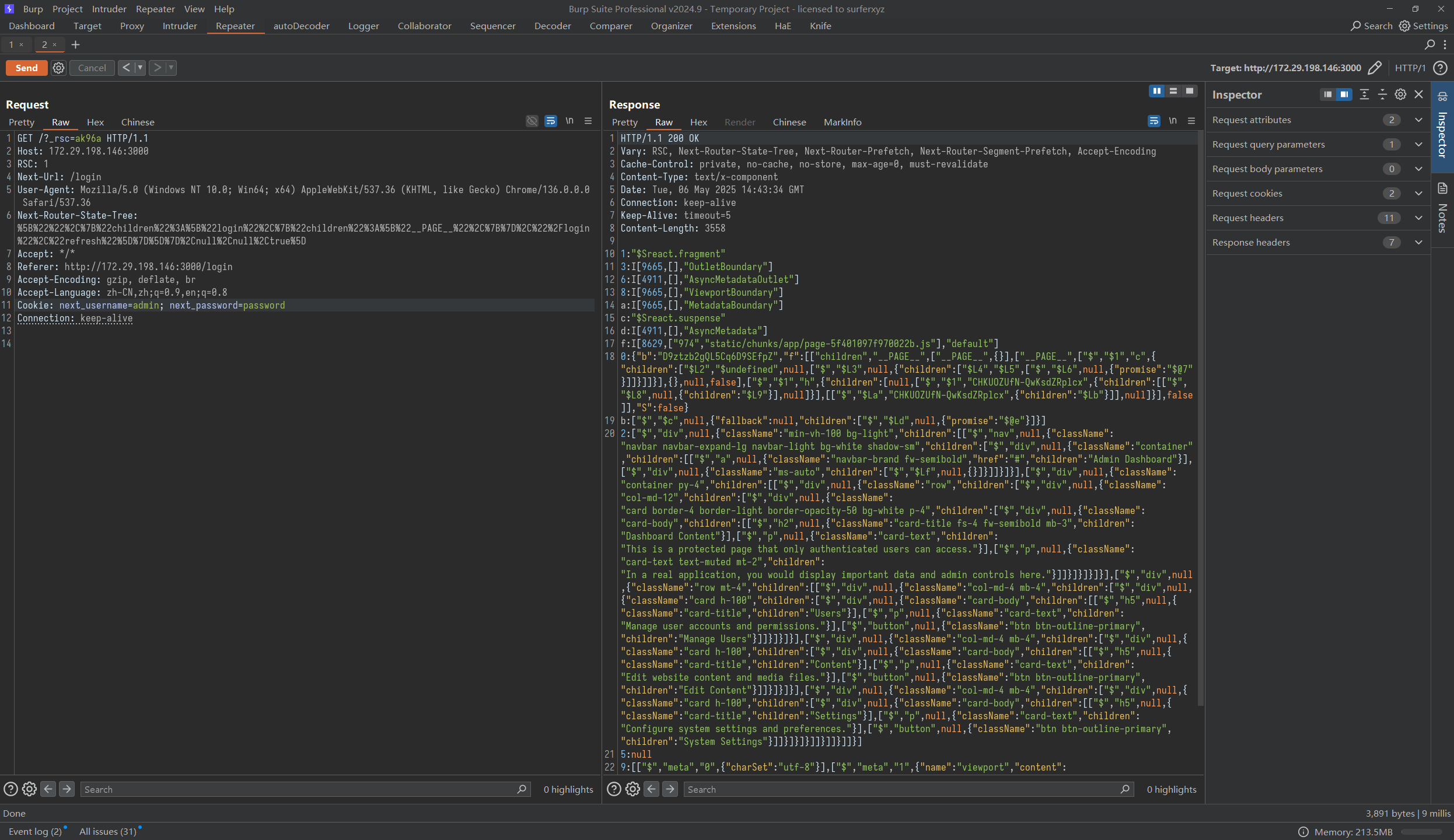Go back to previous request arrow
The width and height of the screenshot is (1454, 840).
tap(126, 68)
